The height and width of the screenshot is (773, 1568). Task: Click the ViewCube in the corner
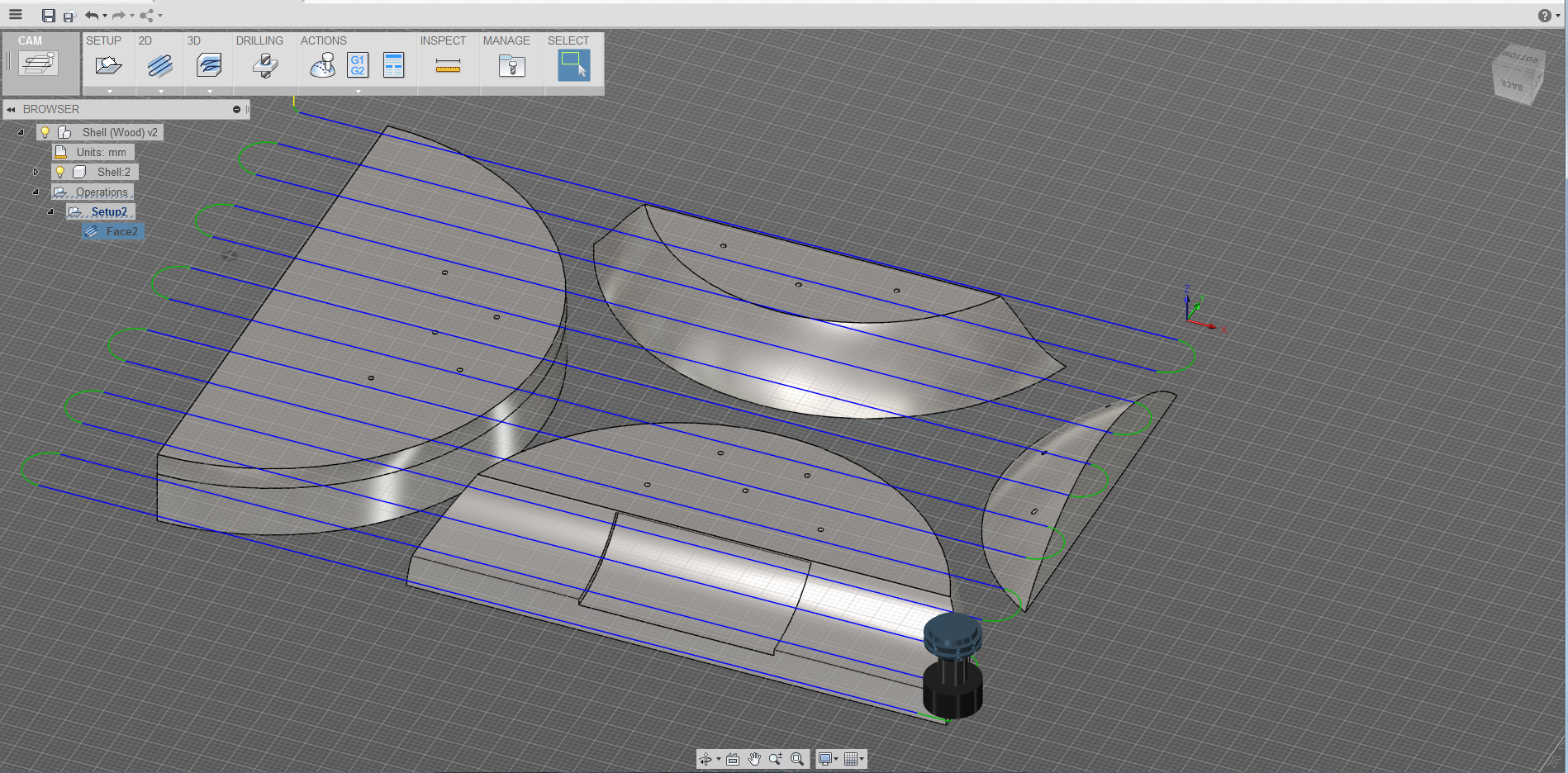tap(1518, 74)
